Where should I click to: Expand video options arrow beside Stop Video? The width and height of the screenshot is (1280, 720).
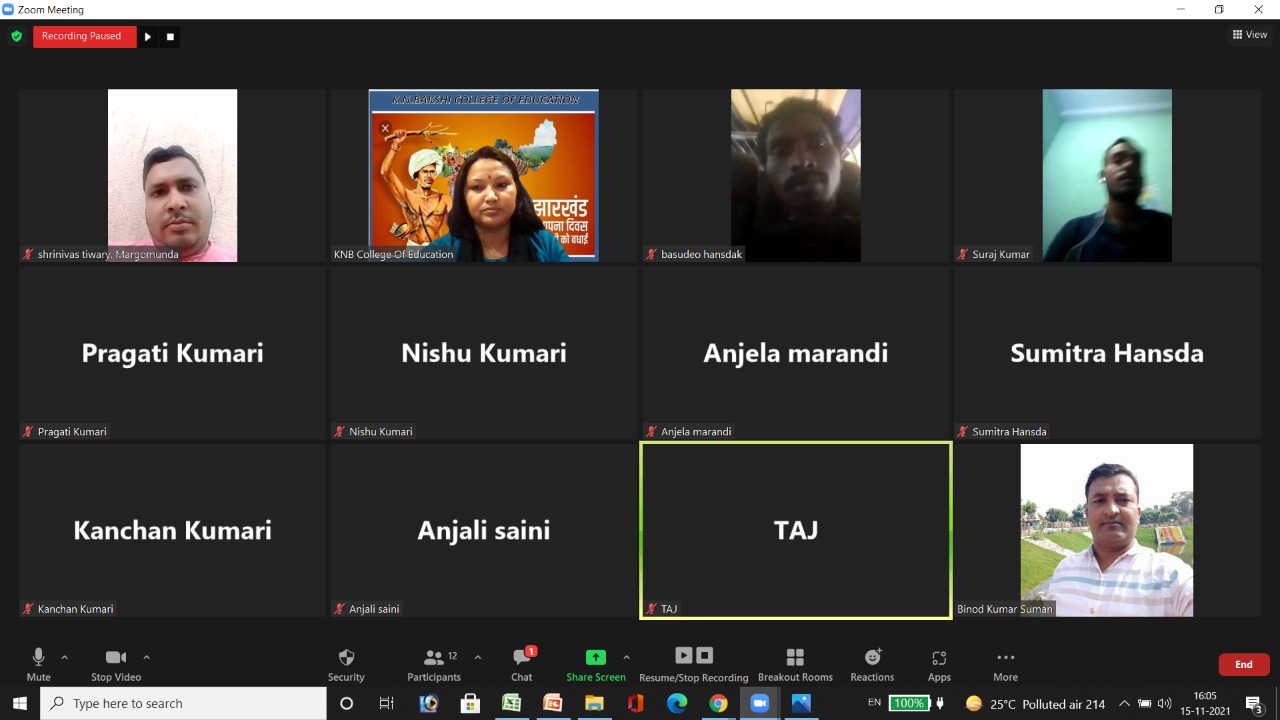coord(146,657)
